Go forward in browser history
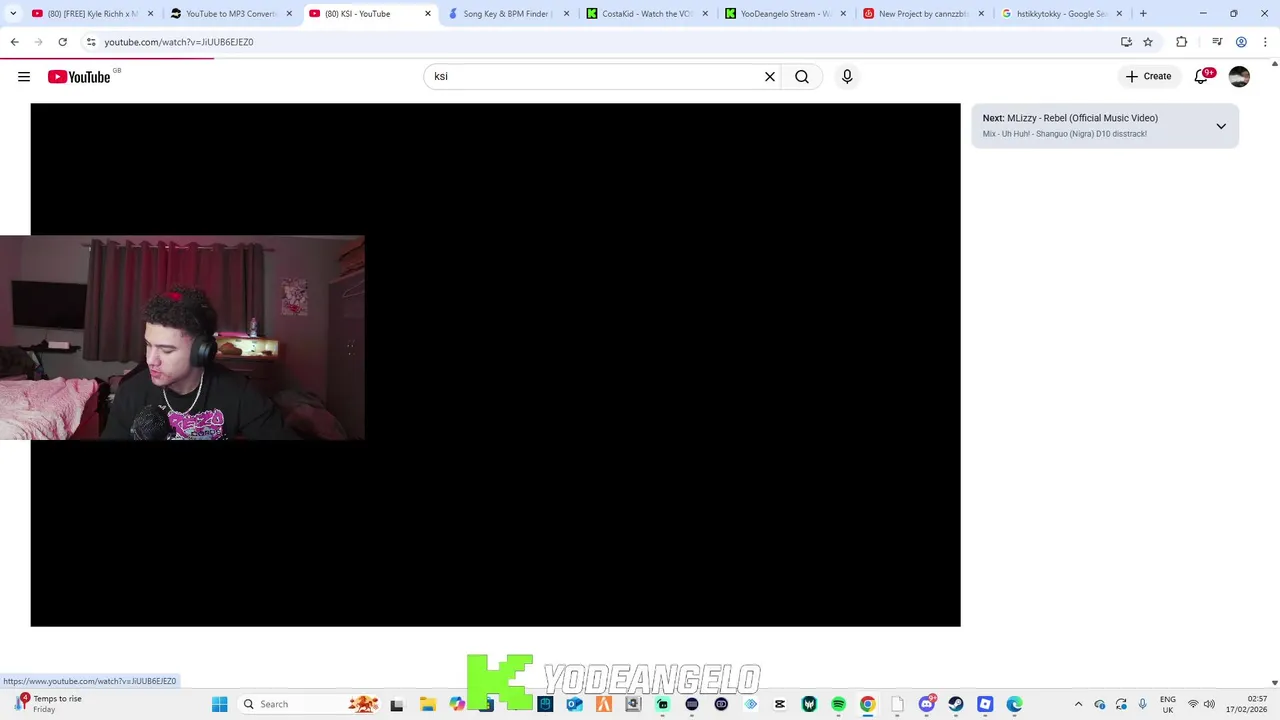 pyautogui.click(x=38, y=42)
